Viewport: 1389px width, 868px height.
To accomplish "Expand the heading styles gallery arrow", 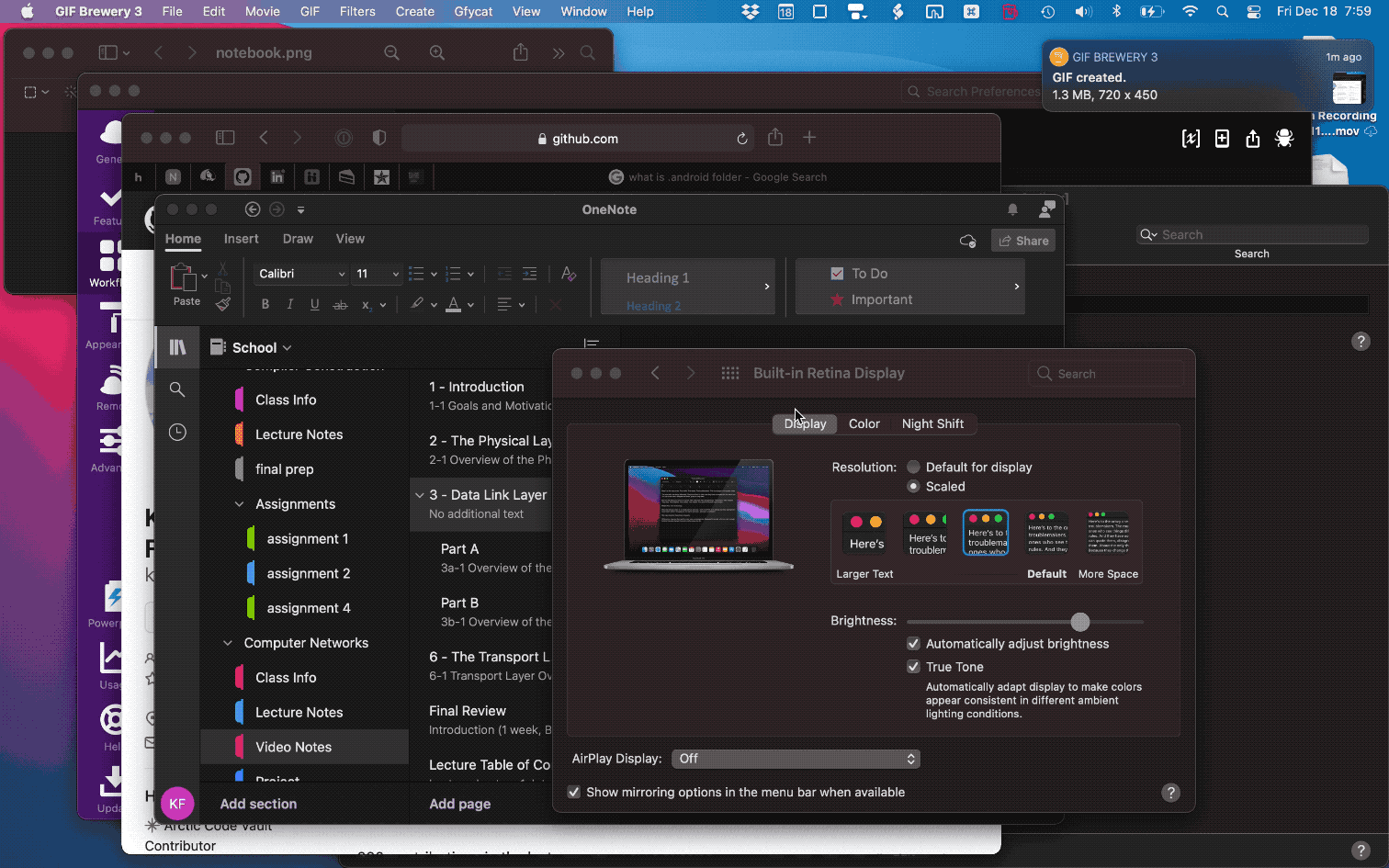I will (767, 287).
